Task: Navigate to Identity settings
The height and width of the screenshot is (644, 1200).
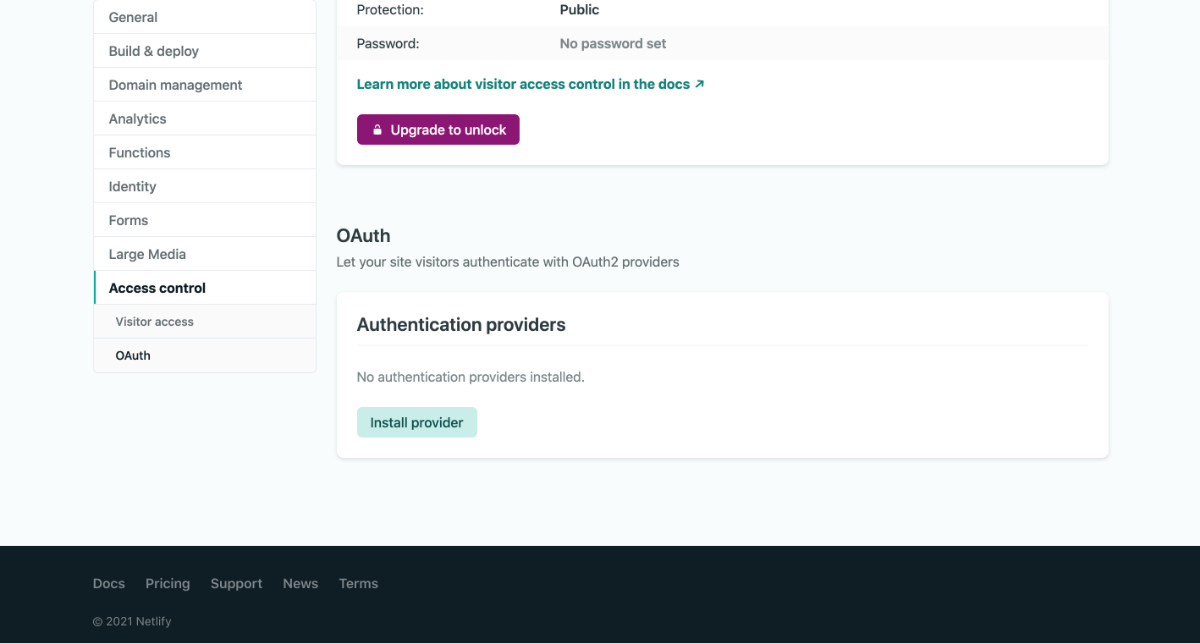Action: [133, 187]
